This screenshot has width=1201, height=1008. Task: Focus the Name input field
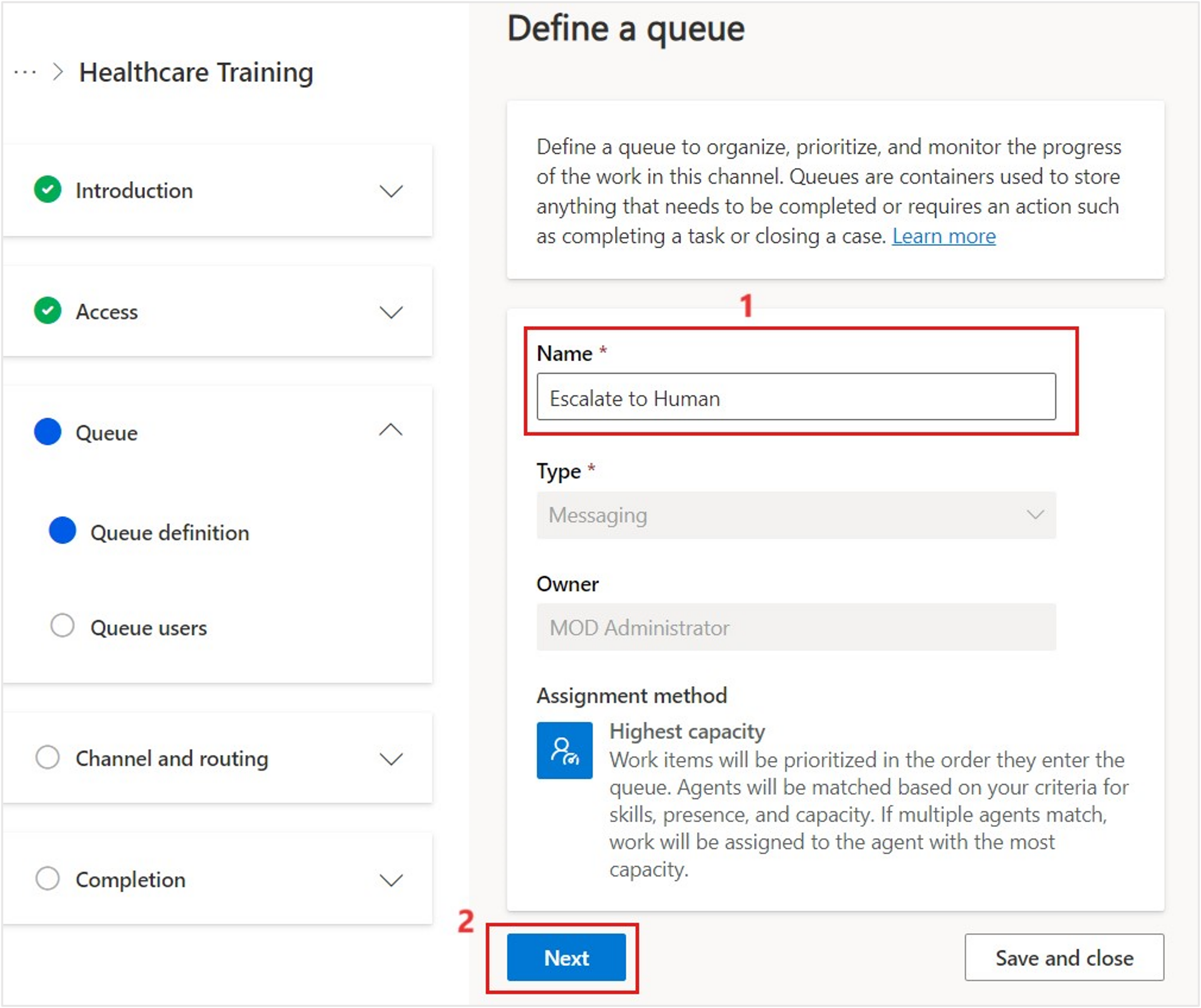click(x=796, y=397)
